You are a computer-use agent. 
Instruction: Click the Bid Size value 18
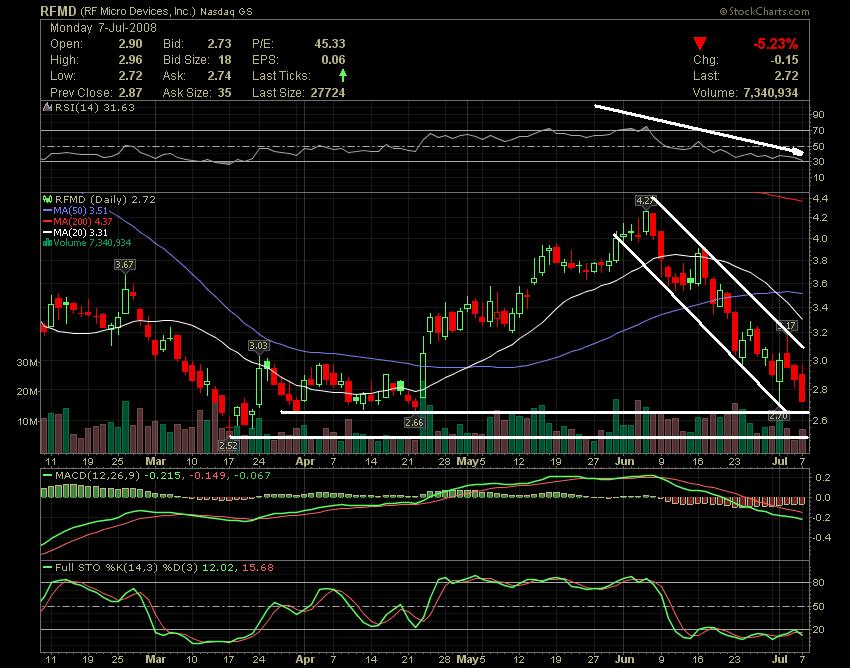click(225, 60)
